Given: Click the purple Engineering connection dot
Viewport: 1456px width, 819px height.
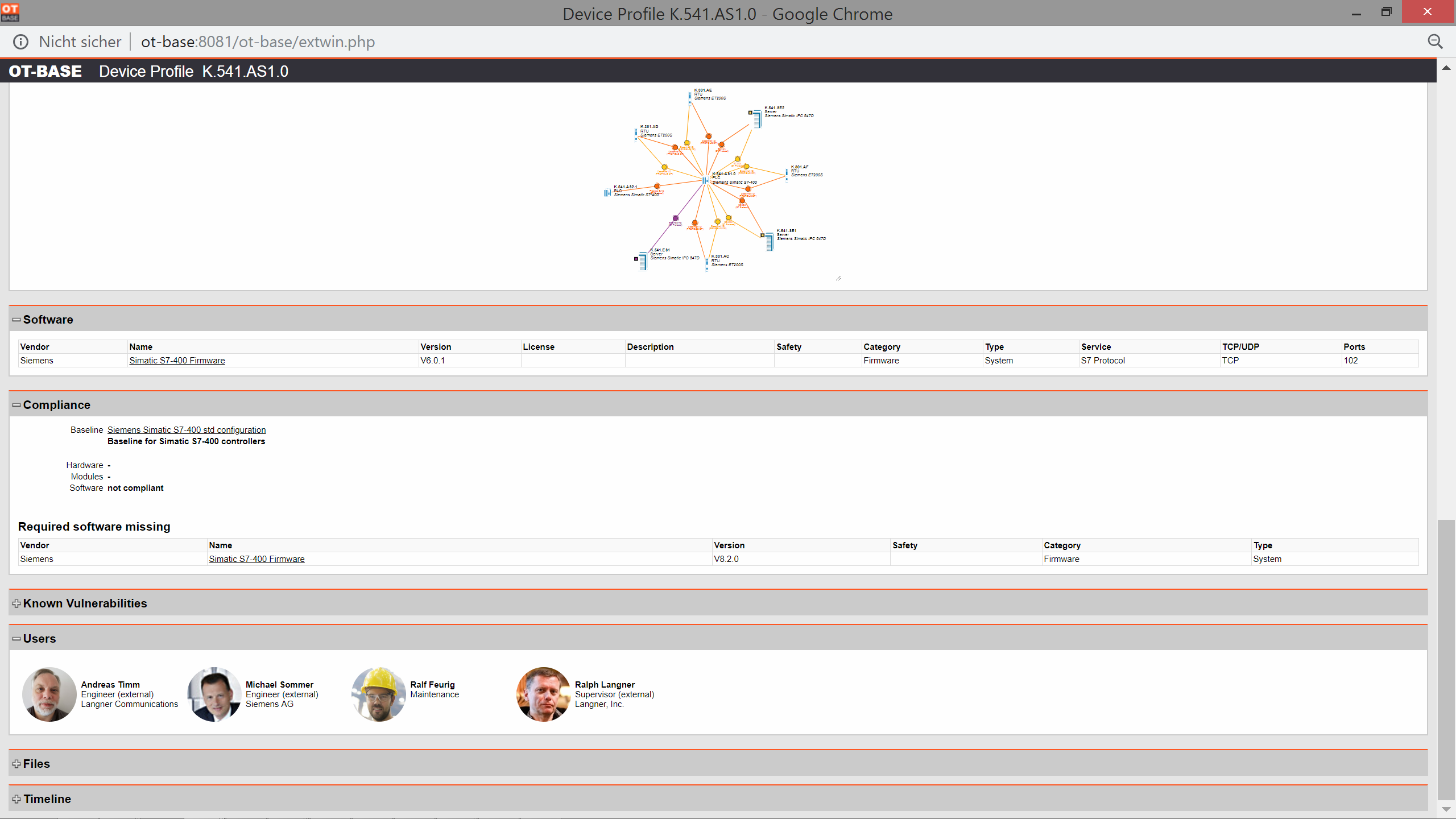Looking at the screenshot, I should [675, 218].
